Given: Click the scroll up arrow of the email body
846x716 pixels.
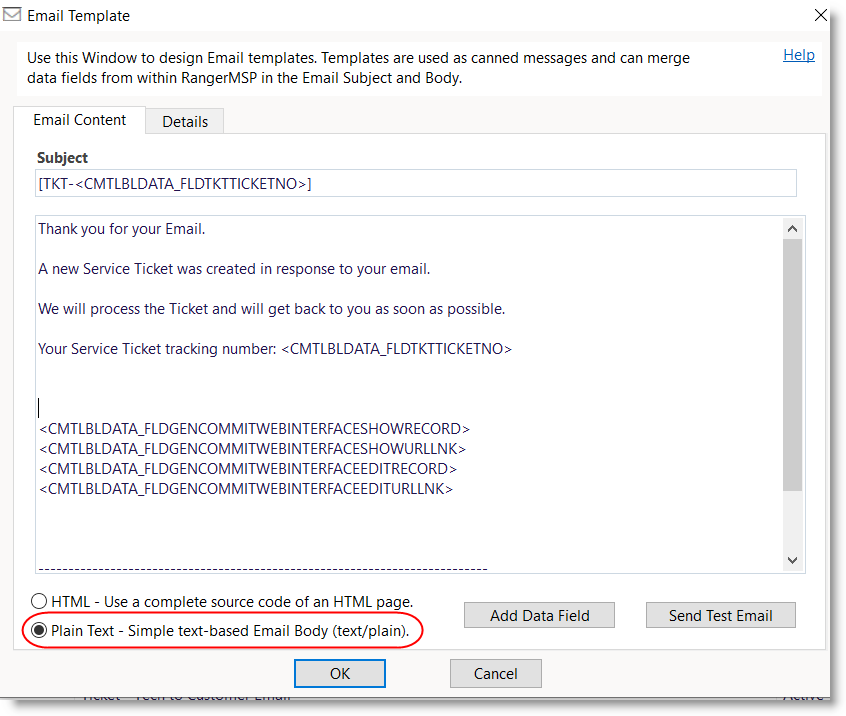Looking at the screenshot, I should pos(792,229).
